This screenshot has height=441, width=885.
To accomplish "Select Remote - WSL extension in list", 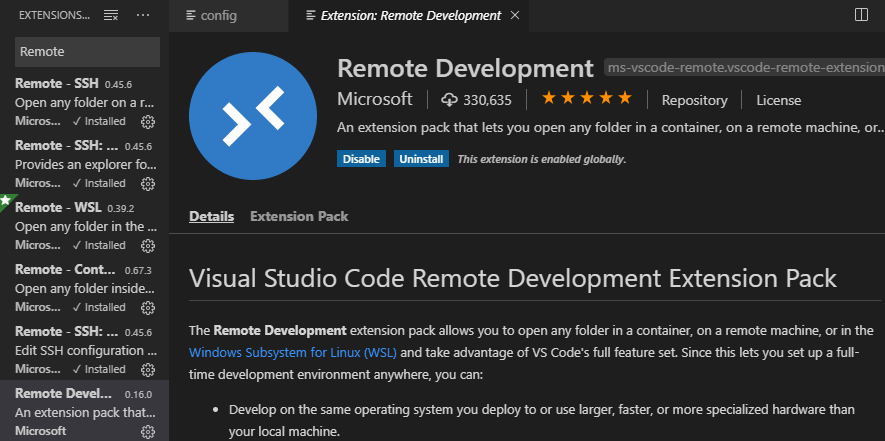I will tap(85, 226).
